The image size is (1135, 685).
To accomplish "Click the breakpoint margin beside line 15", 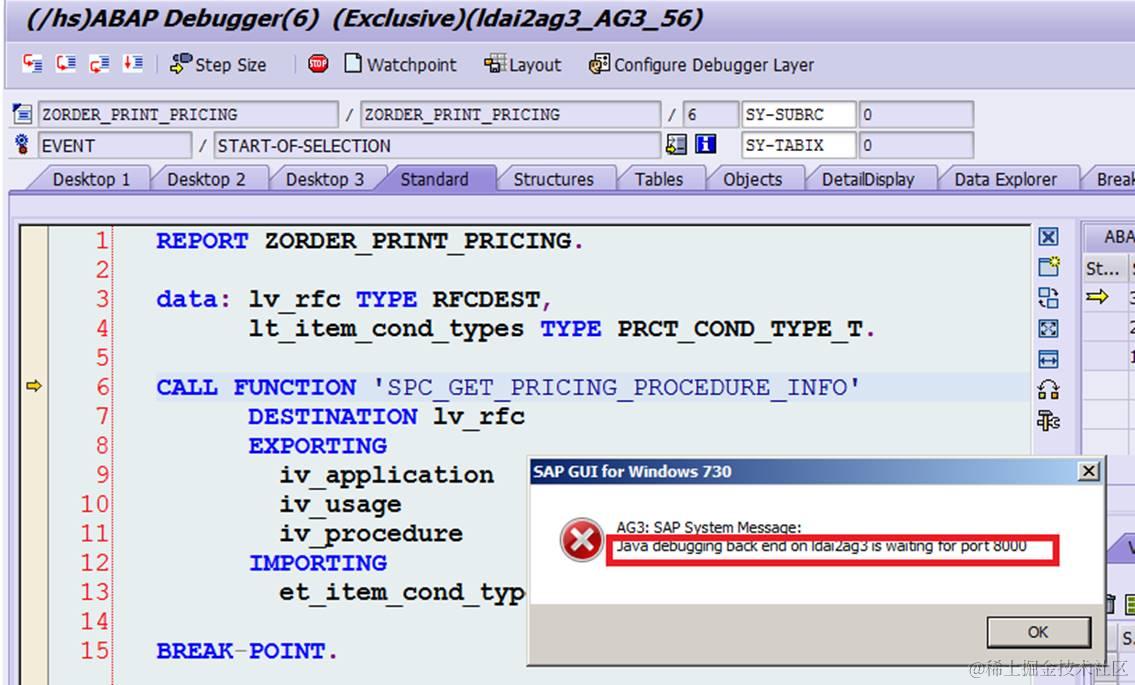I will tap(34, 650).
